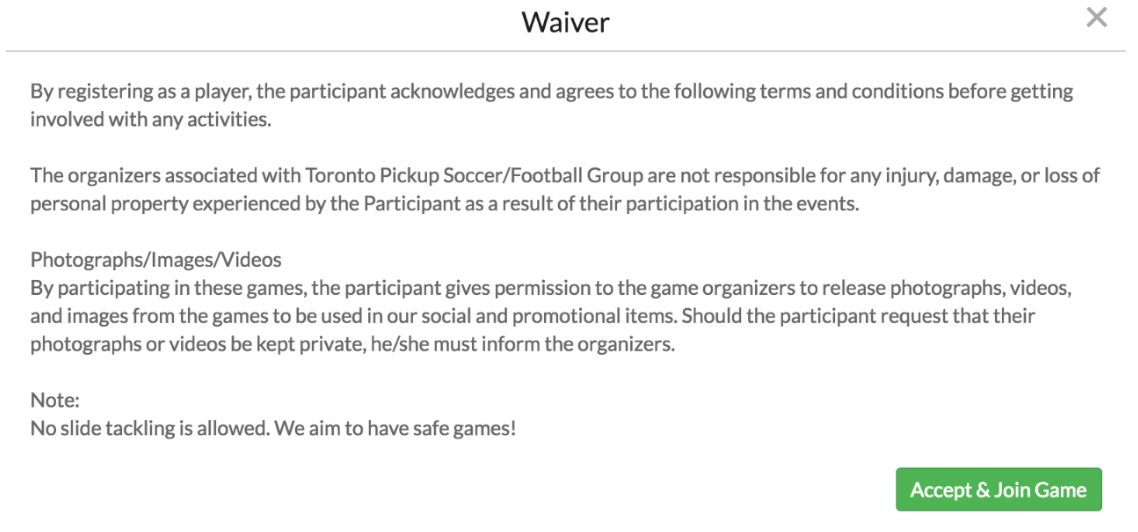
Task: Click the 'Note:' label text
Action: [55, 400]
